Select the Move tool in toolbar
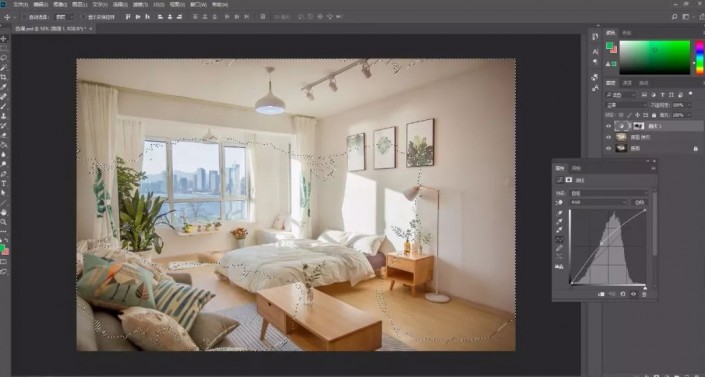 tap(4, 39)
